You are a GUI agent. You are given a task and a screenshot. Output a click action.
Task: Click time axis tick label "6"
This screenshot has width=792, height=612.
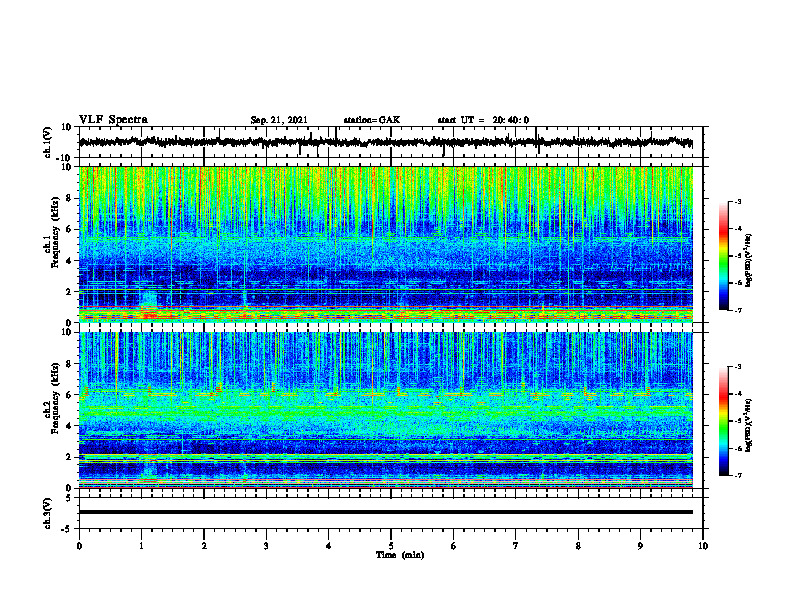coord(454,546)
